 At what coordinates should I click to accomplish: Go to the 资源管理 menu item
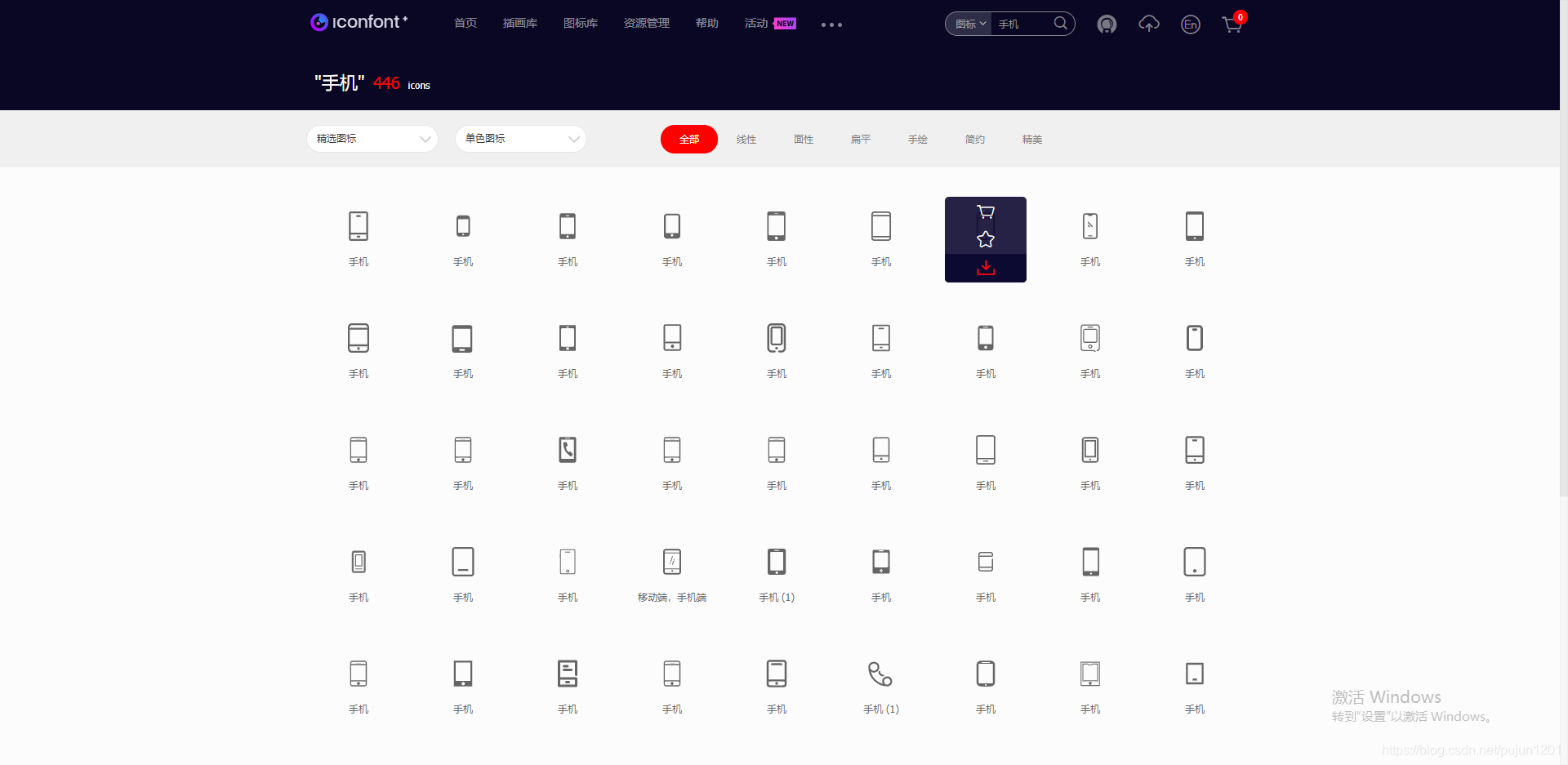[646, 23]
